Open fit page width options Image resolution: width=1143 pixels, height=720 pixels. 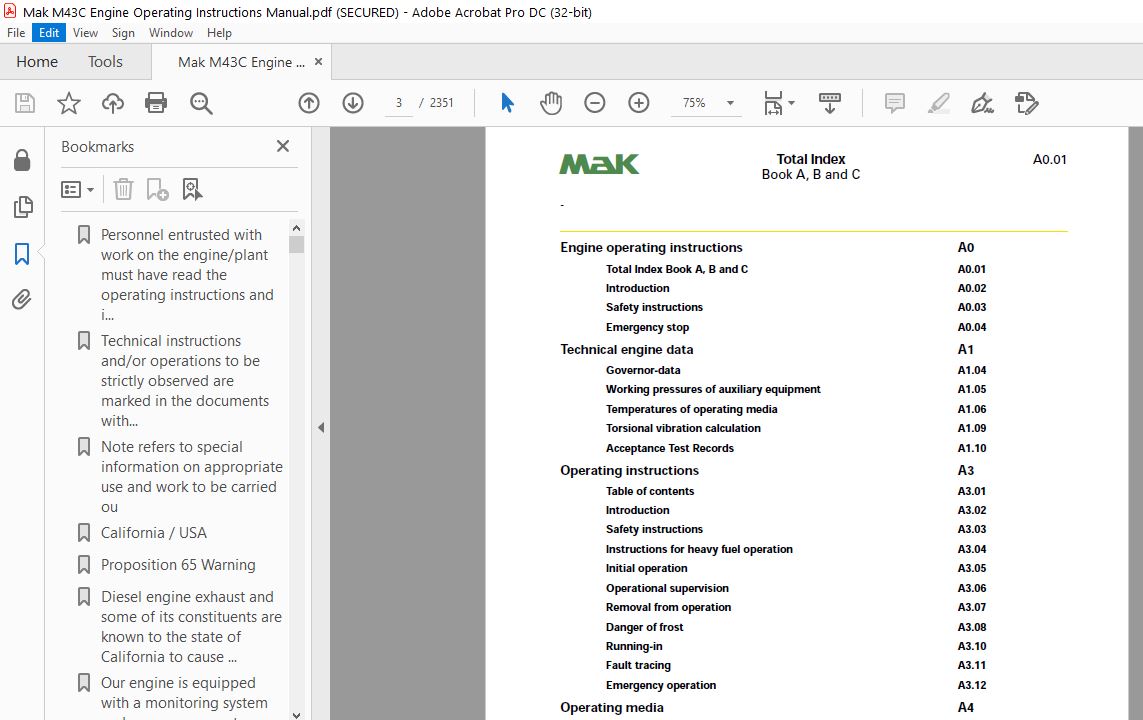[779, 103]
